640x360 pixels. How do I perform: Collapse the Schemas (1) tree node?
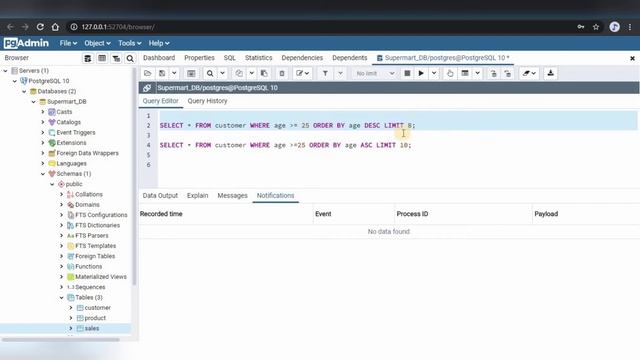43,174
